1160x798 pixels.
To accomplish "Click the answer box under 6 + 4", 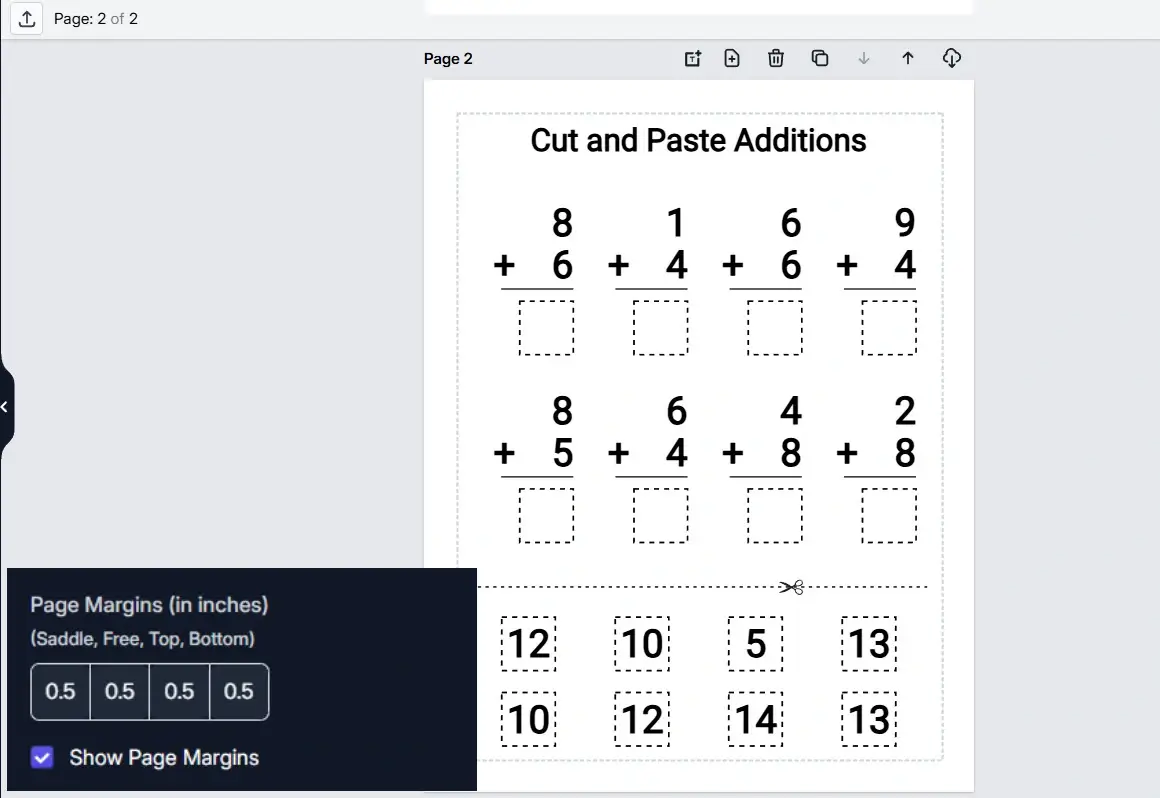I will tap(661, 515).
